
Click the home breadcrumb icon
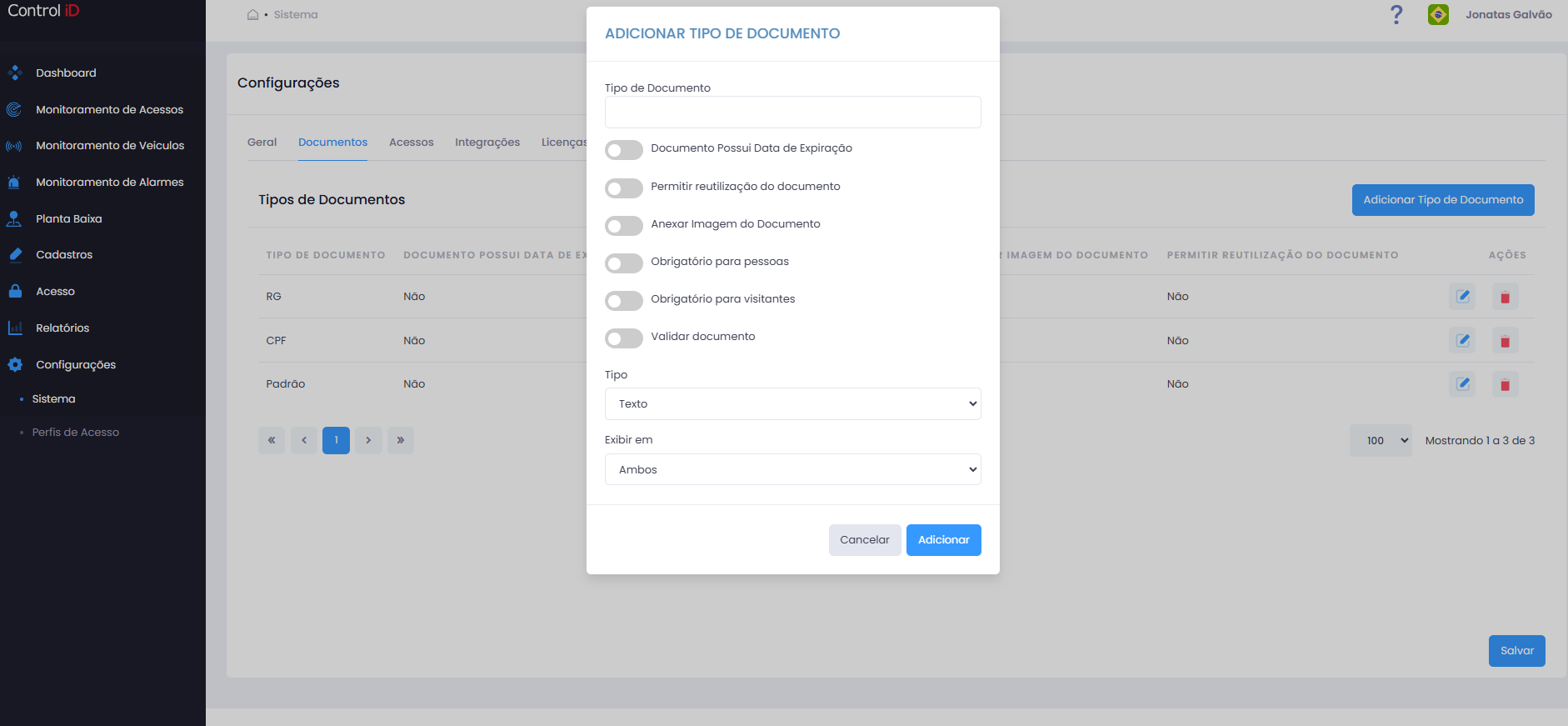tap(252, 14)
